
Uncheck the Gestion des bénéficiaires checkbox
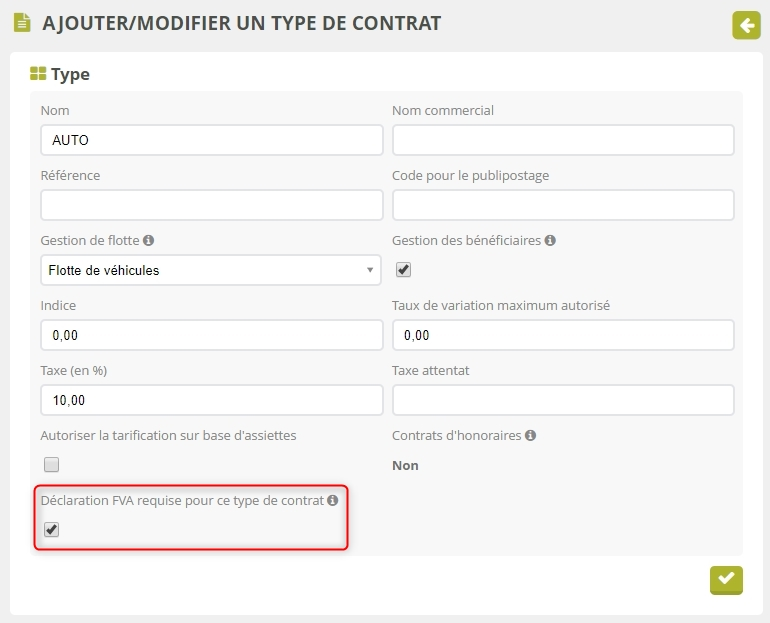pyautogui.click(x=404, y=270)
